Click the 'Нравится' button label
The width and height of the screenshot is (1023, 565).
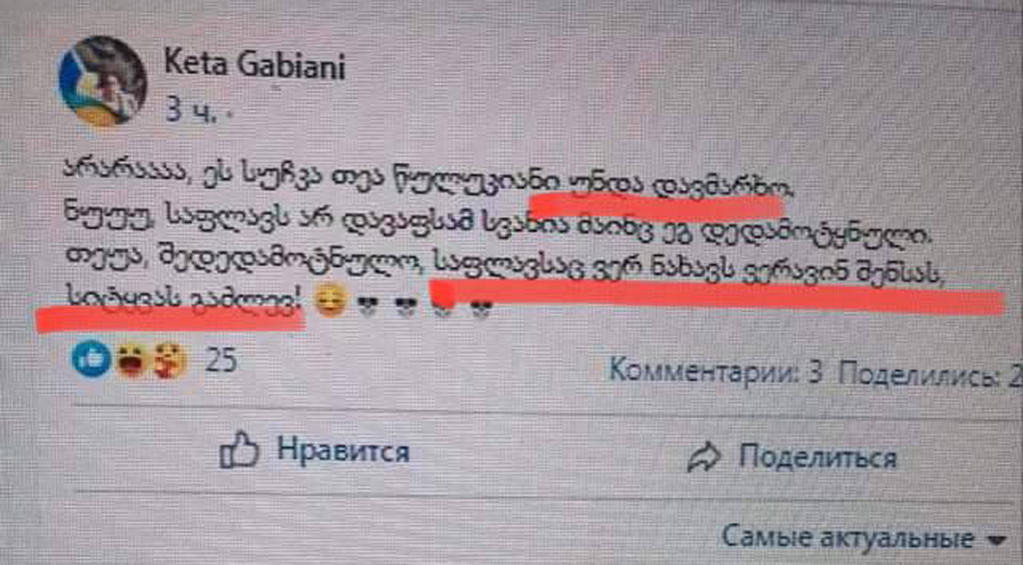point(343,450)
